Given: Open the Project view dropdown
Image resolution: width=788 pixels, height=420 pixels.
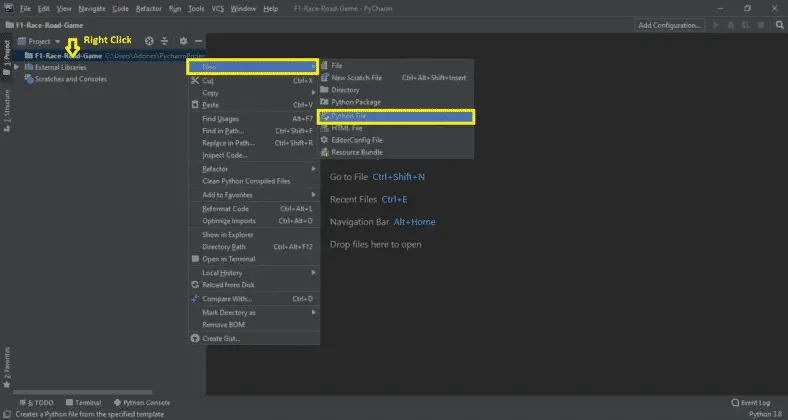Looking at the screenshot, I should pyautogui.click(x=45, y=41).
